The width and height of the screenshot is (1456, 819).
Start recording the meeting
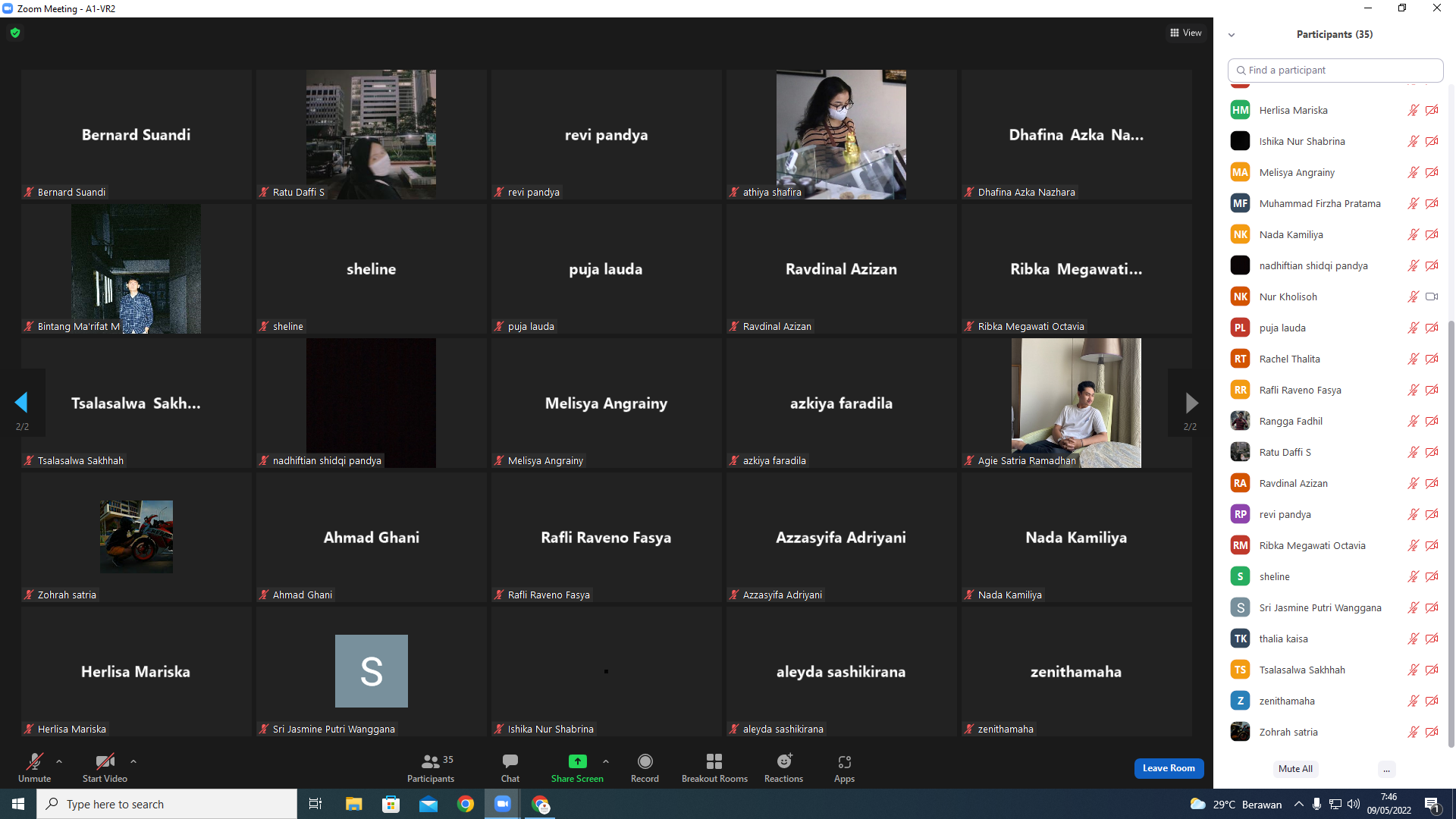[645, 767]
